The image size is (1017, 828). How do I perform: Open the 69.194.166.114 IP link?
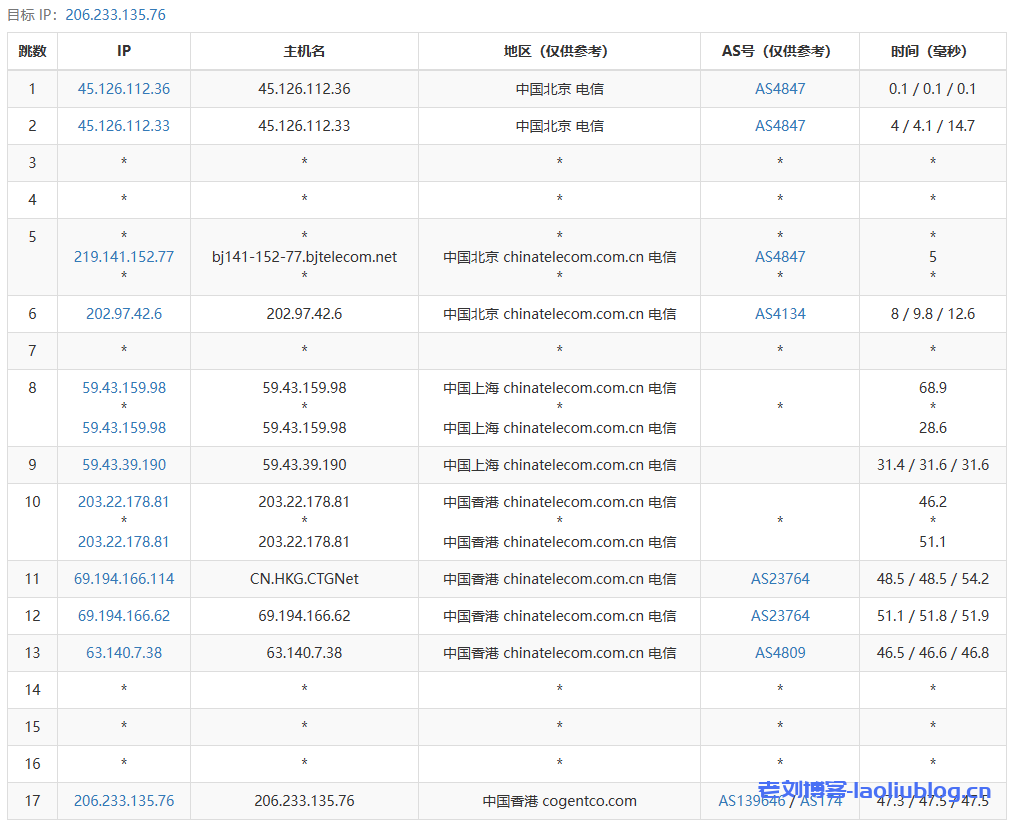pyautogui.click(x=123, y=579)
